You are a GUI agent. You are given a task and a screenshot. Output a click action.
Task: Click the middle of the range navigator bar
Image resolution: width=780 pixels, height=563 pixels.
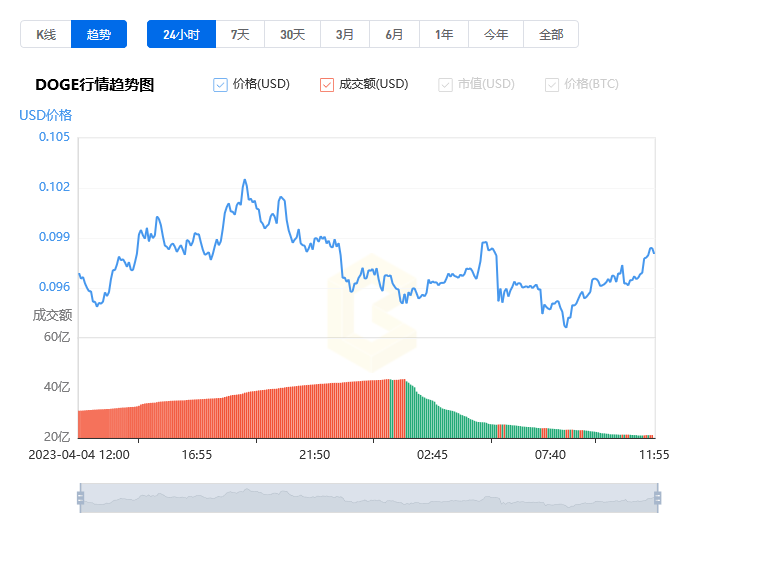[368, 498]
